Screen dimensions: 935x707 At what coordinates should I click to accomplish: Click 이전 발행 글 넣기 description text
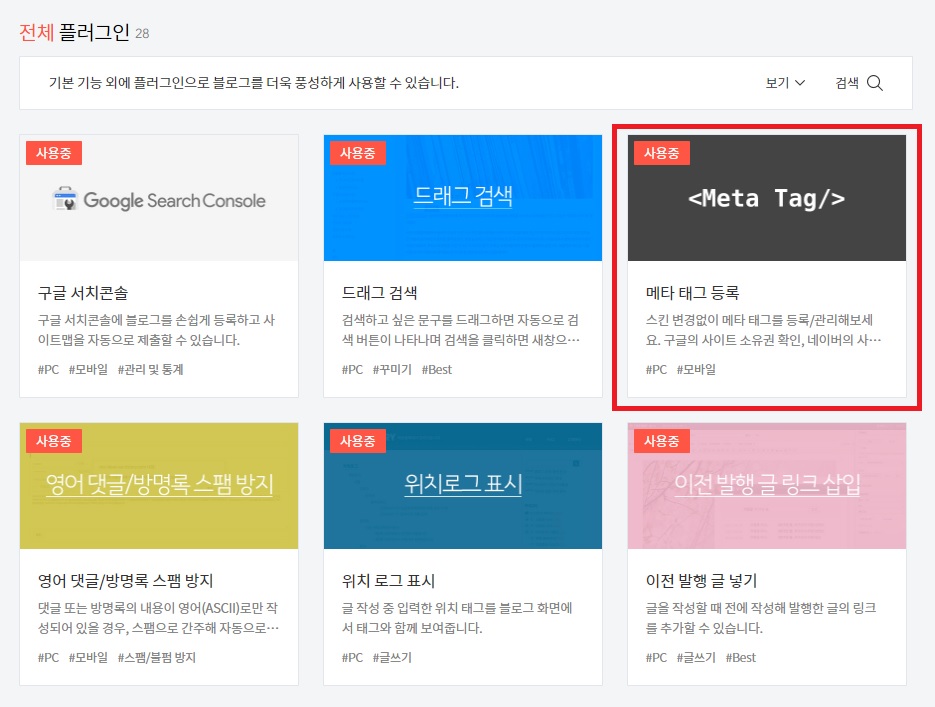(761, 618)
